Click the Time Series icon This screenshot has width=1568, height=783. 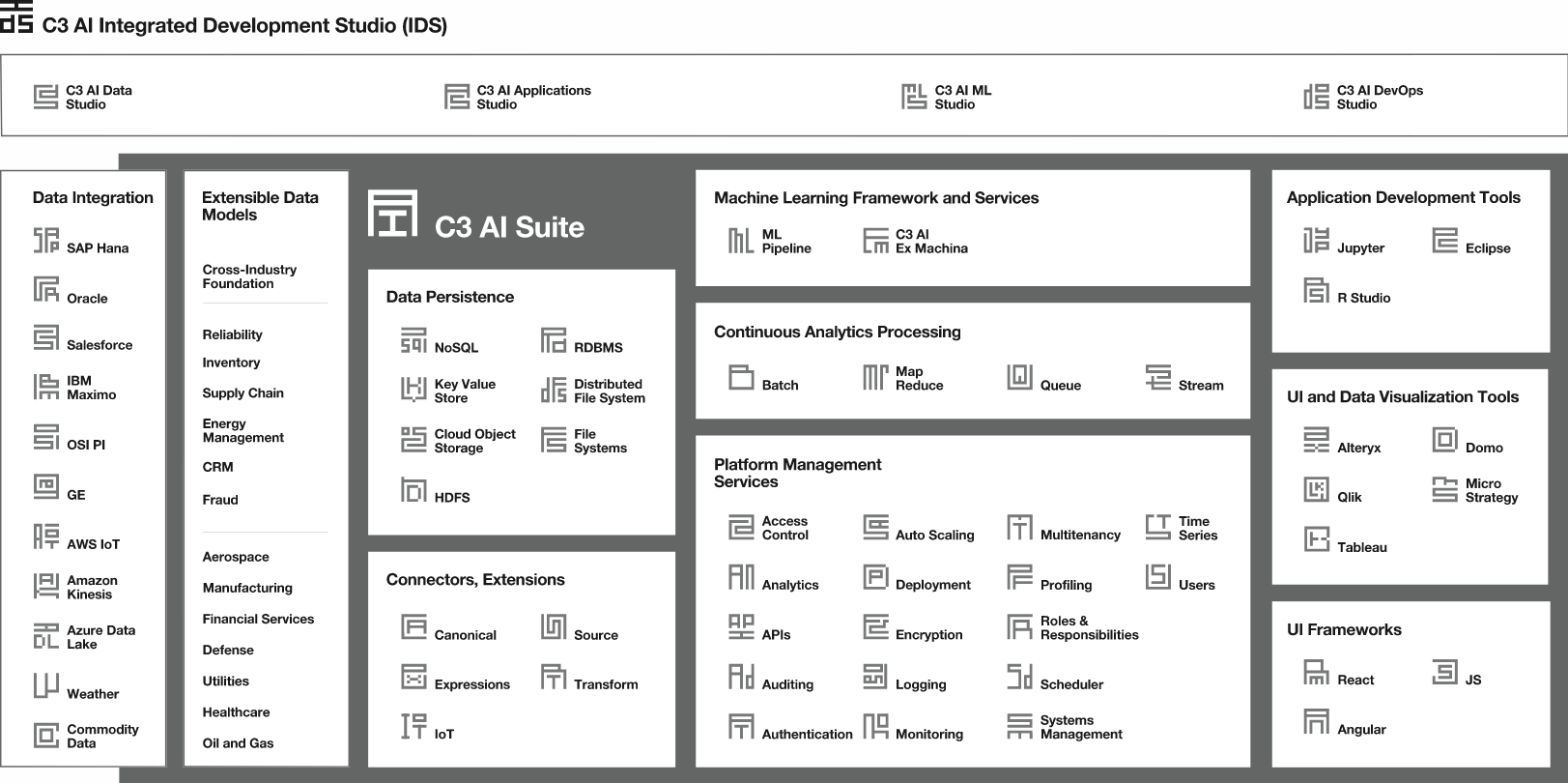[x=1158, y=527]
